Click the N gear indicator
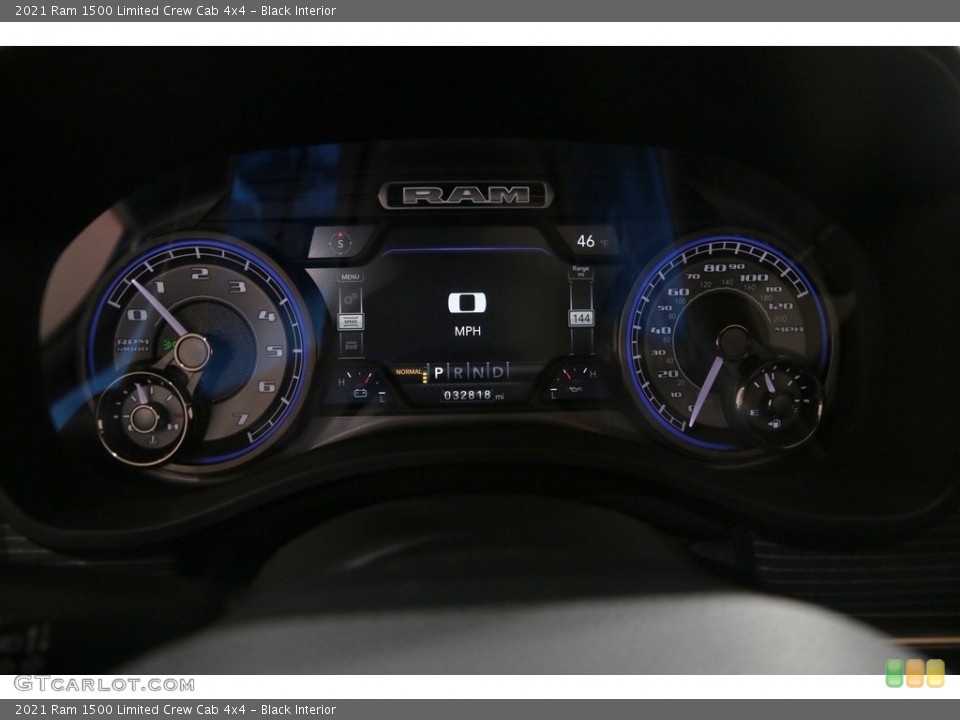960x720 pixels. [478, 372]
